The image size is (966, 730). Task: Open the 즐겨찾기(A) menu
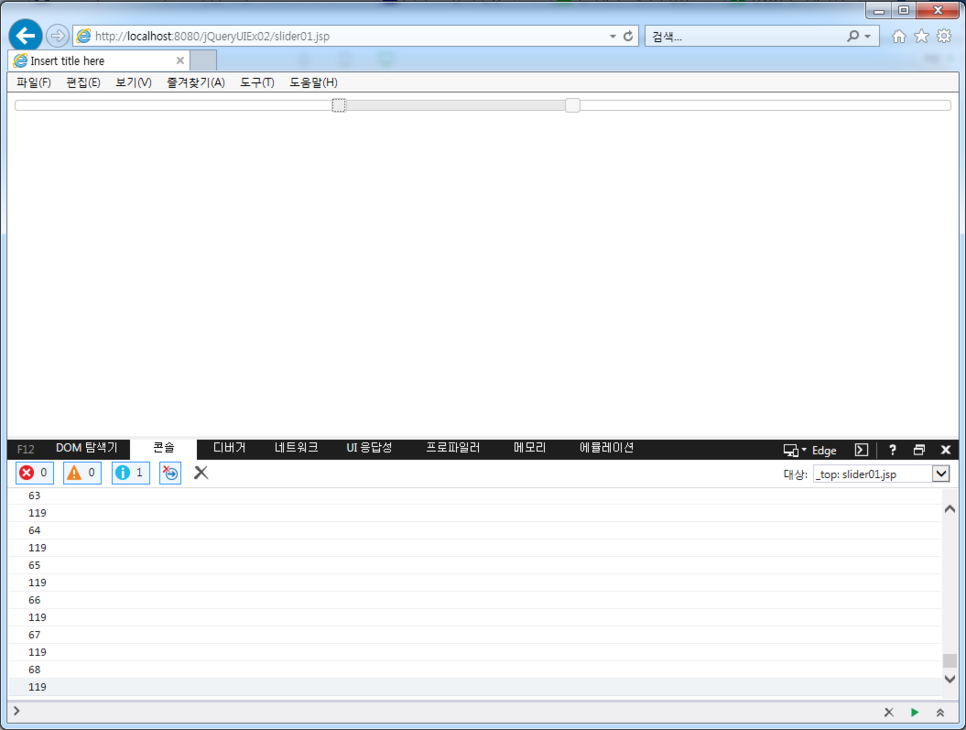coord(196,83)
